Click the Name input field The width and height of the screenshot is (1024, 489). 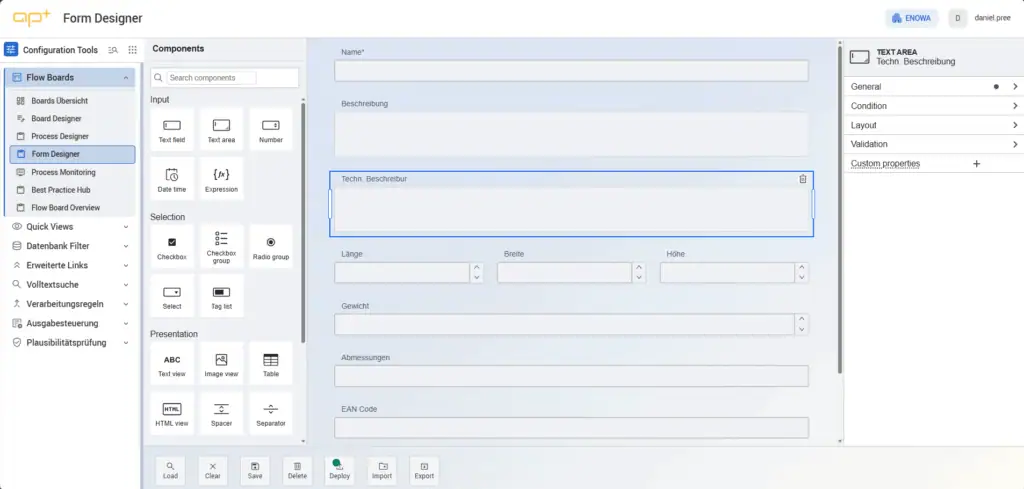(571, 71)
